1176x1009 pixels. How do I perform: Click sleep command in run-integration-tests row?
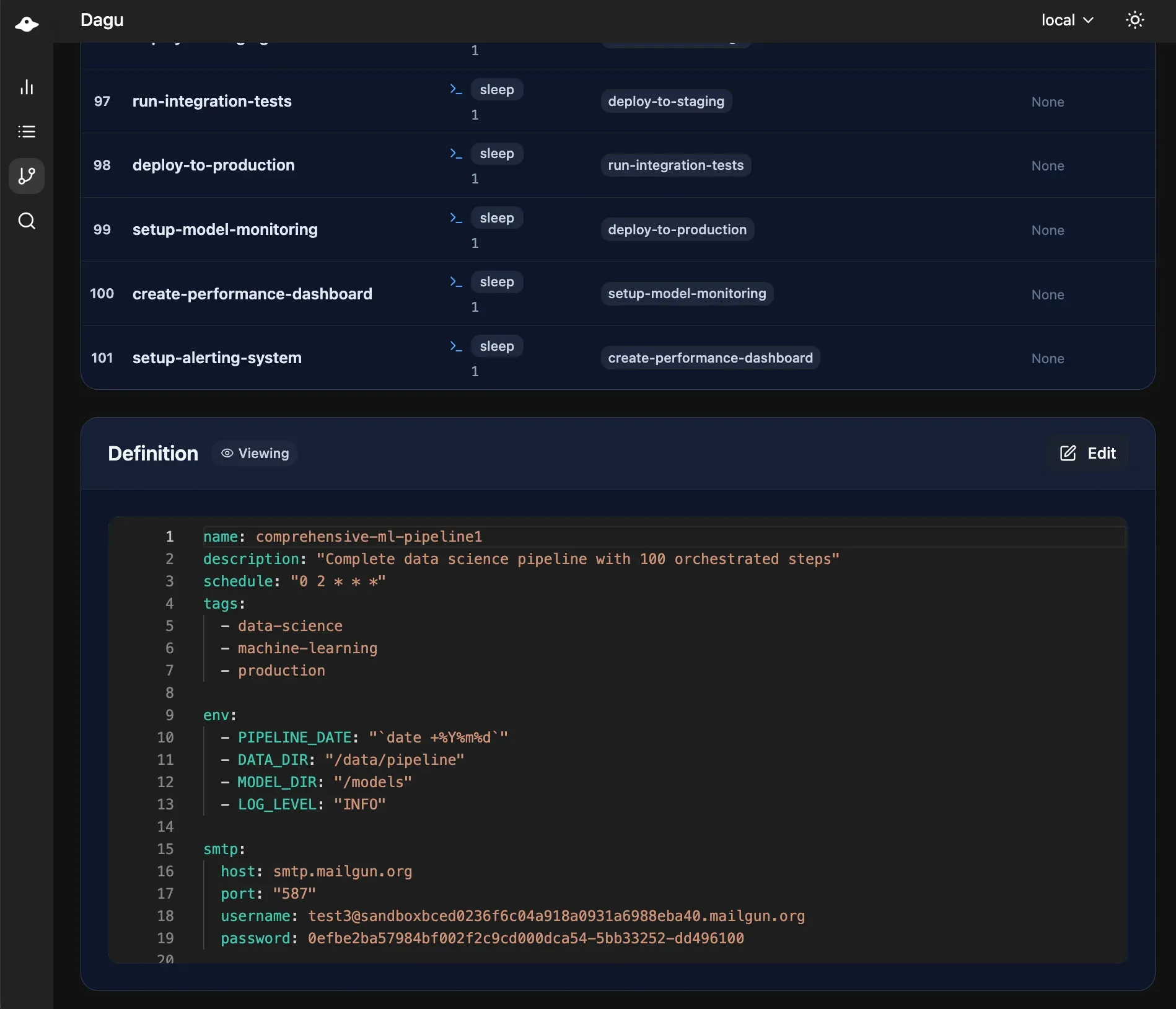[x=497, y=89]
